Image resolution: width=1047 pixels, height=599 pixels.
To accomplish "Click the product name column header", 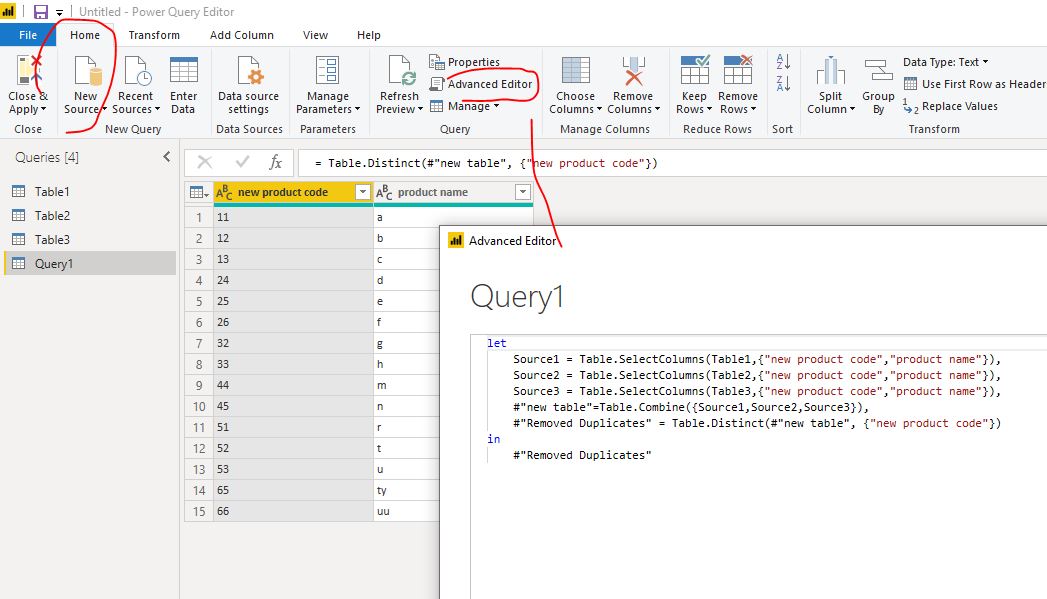I will (x=453, y=192).
